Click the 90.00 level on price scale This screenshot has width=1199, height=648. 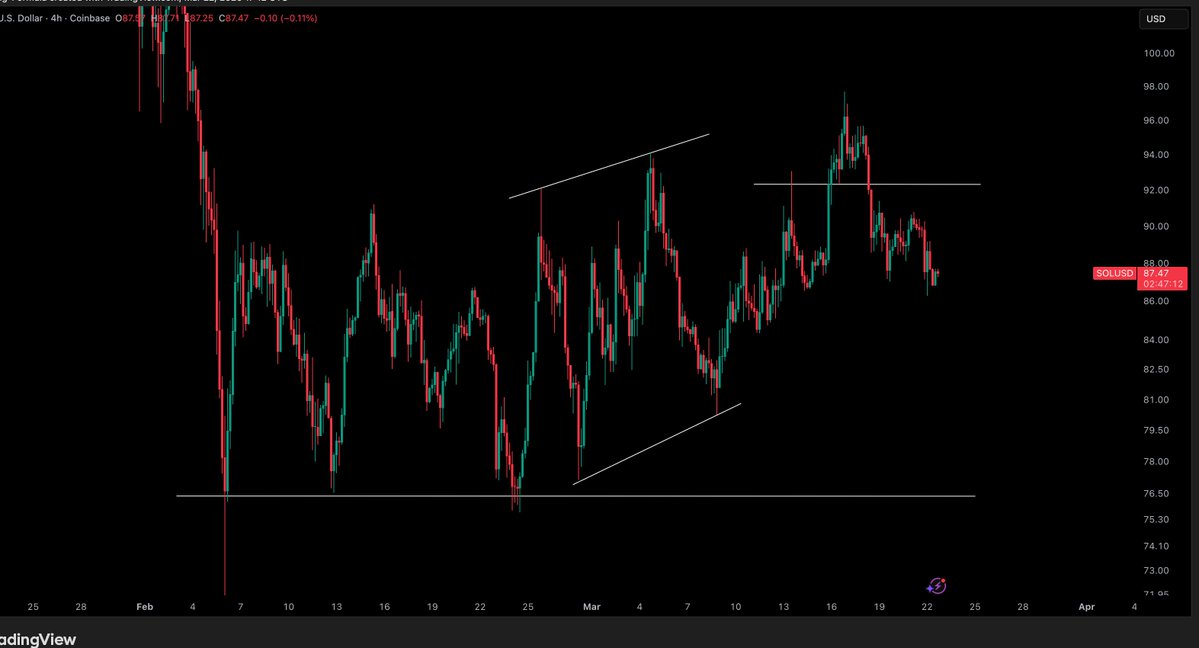(x=1156, y=226)
